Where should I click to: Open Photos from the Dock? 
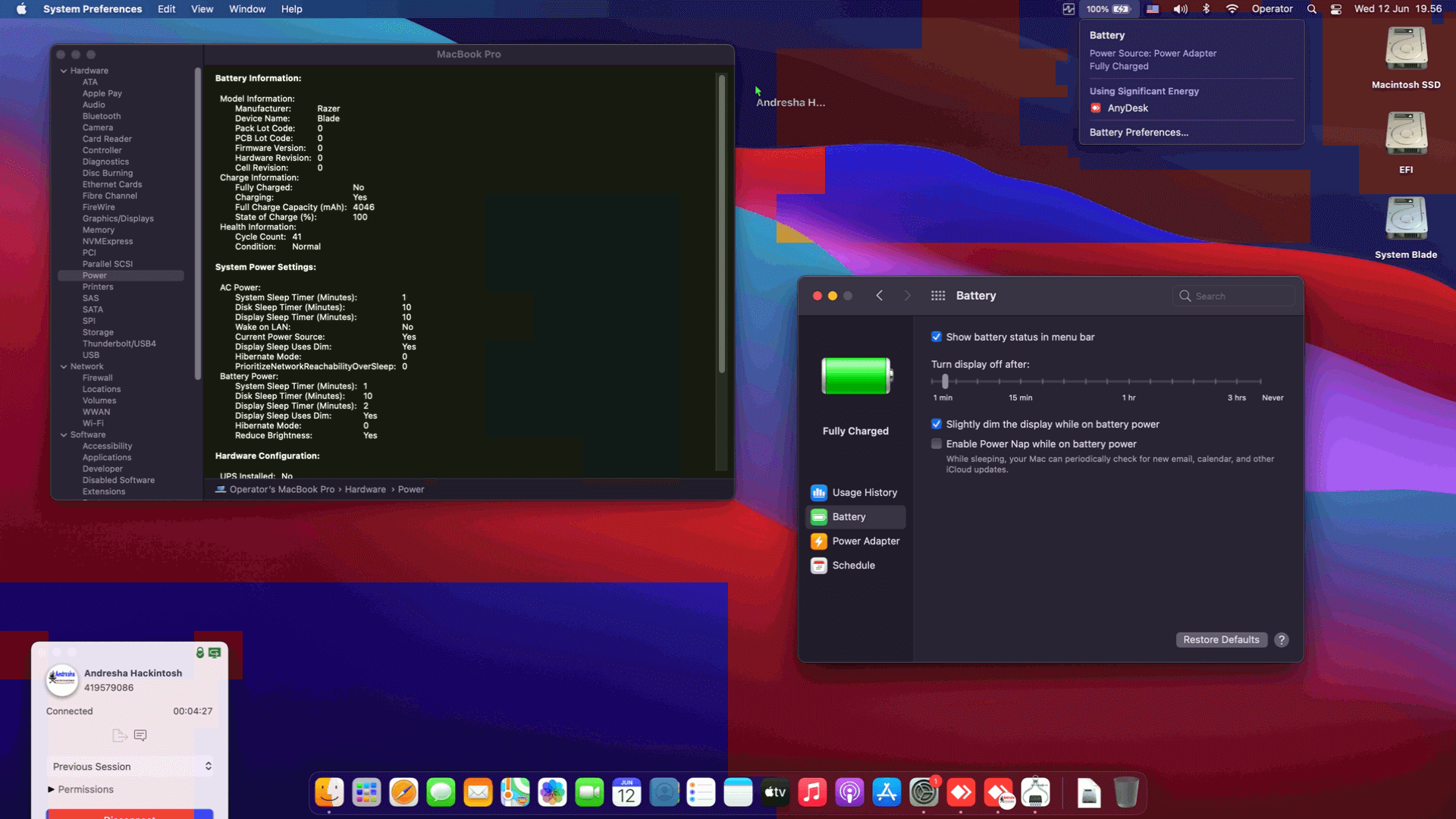point(552,793)
